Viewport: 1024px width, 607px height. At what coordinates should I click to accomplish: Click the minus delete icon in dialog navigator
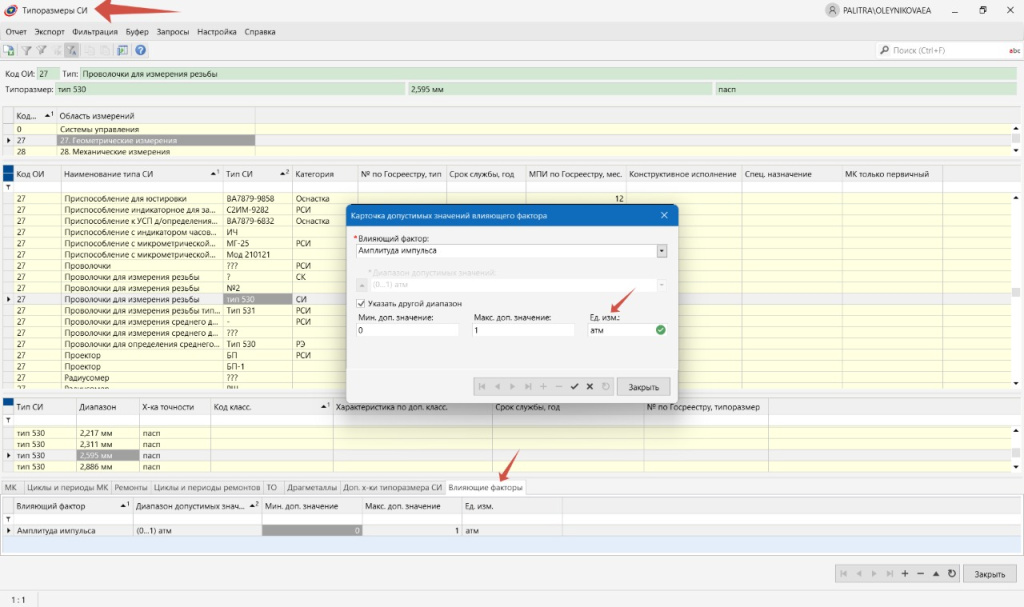[x=558, y=387]
